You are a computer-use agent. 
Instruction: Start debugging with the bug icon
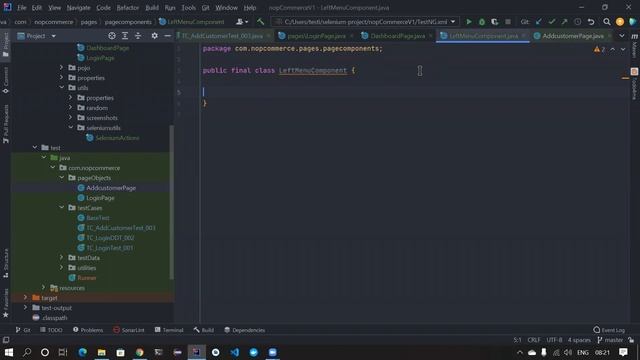click(482, 22)
